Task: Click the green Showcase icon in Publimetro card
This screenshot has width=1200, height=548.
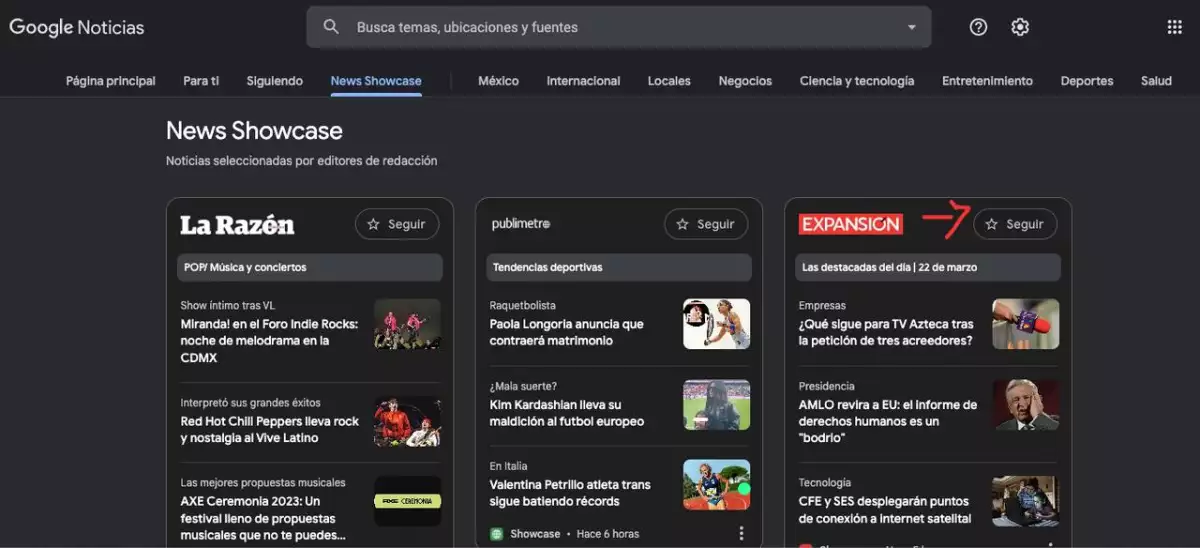Action: click(x=496, y=534)
